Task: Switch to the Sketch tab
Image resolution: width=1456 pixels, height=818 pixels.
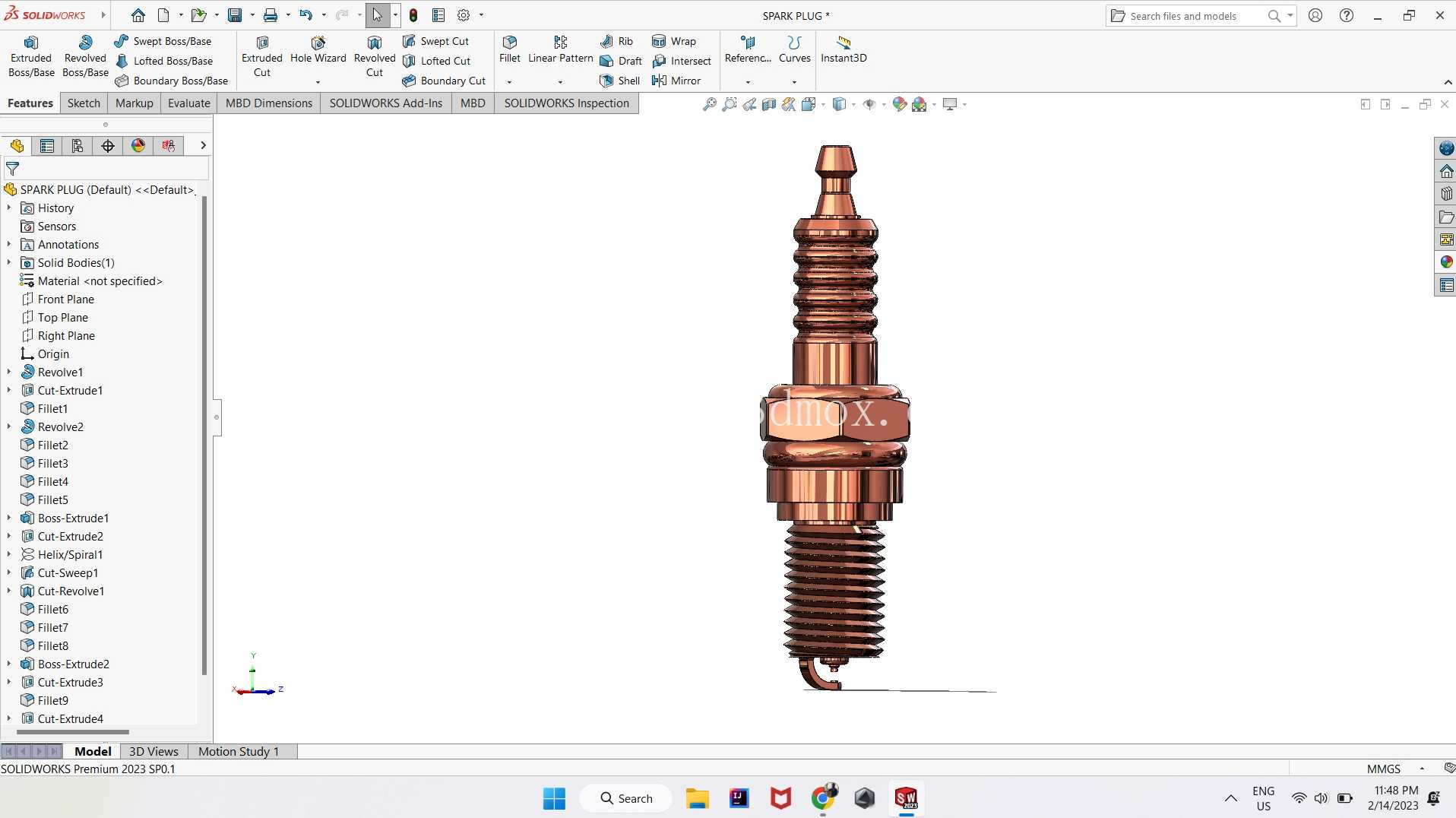Action: (84, 103)
